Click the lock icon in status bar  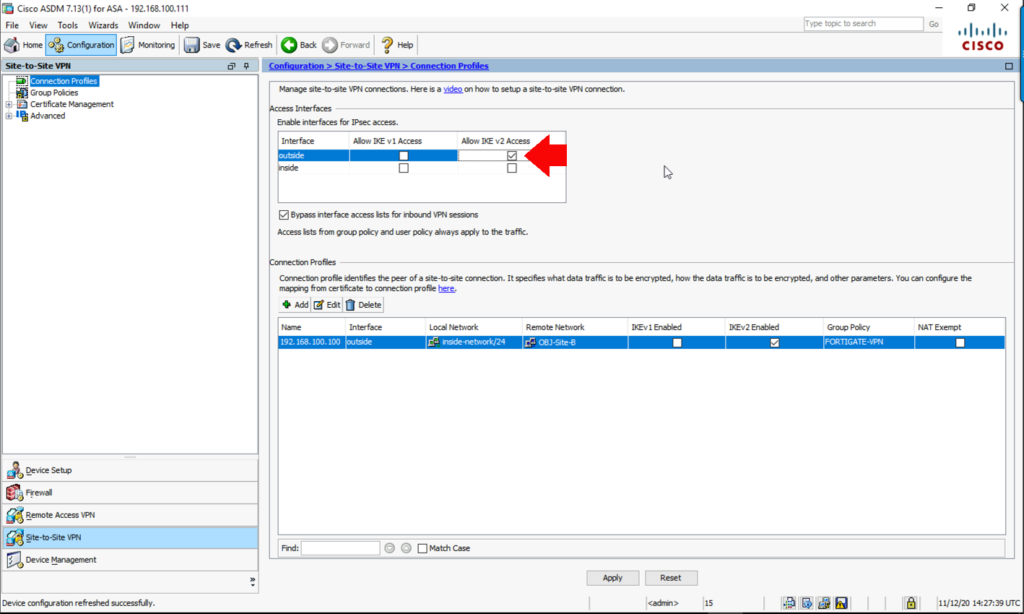click(910, 603)
